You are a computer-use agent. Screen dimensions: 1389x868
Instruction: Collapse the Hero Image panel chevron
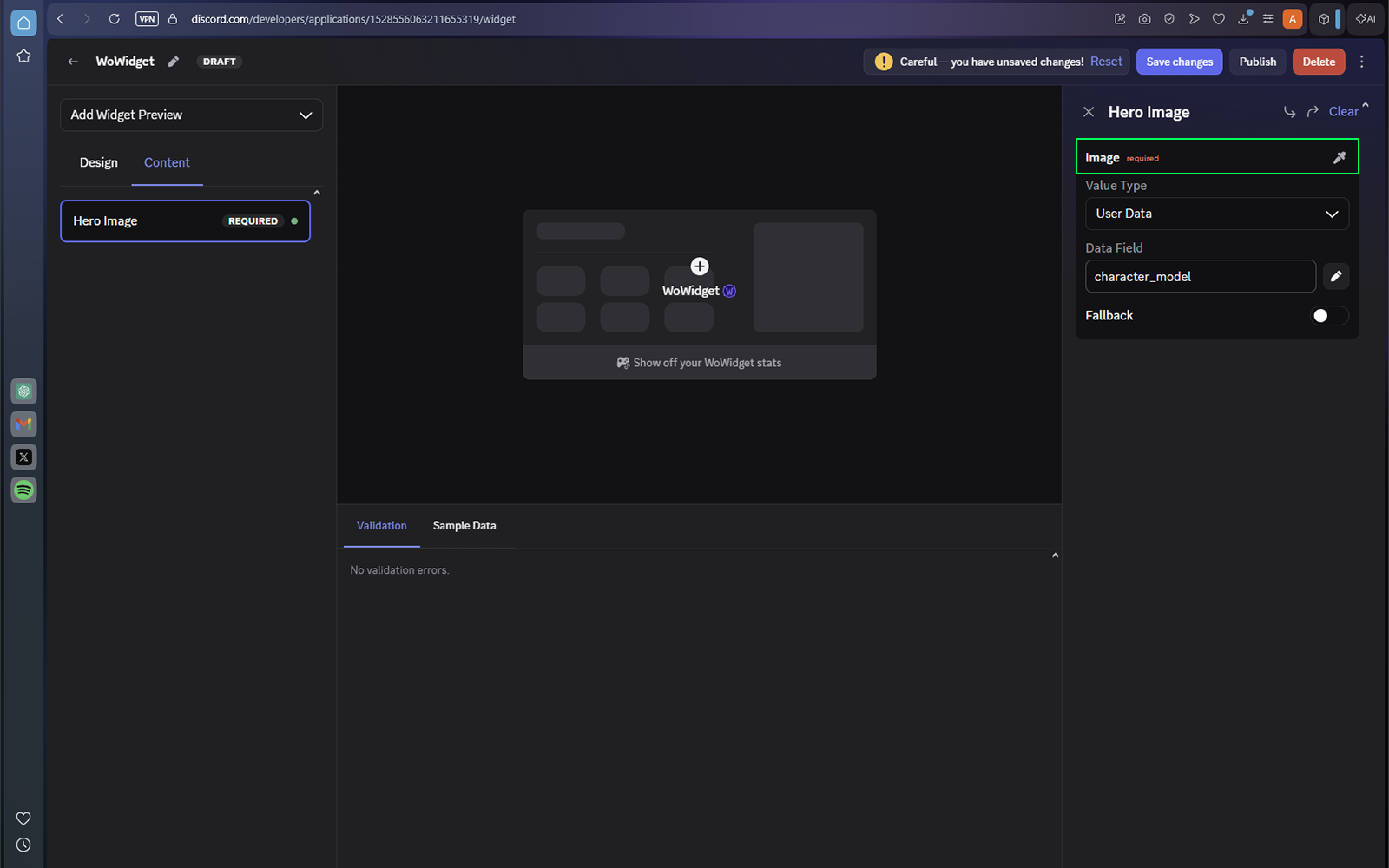pyautogui.click(x=1366, y=105)
